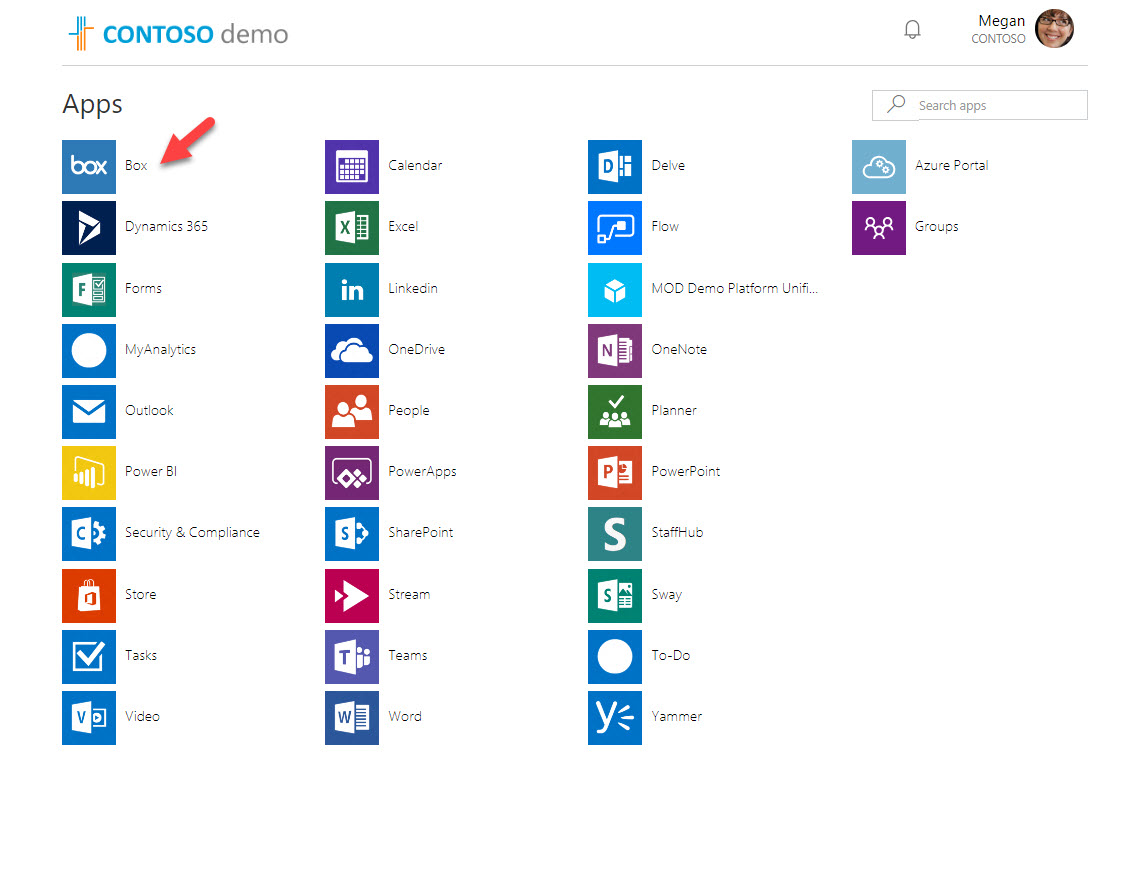The image size is (1132, 889).
Task: Open the LinkedIn tile icon
Action: [x=352, y=290]
